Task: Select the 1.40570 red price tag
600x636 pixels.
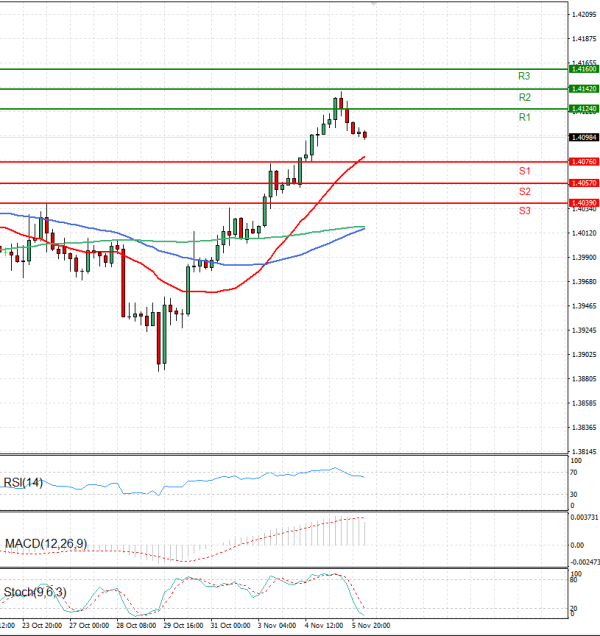Action: (583, 183)
